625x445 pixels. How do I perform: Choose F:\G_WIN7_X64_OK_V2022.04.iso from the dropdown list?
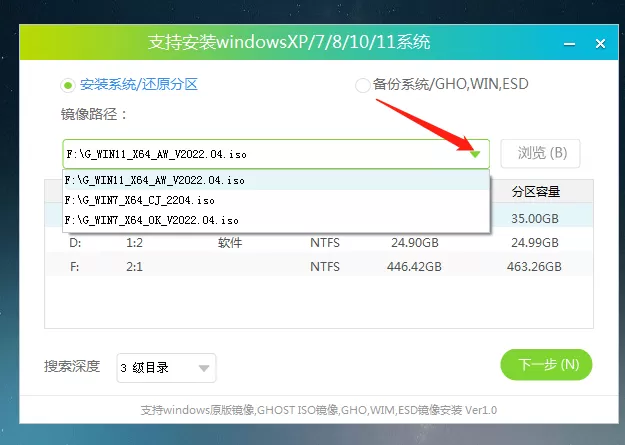276,220
